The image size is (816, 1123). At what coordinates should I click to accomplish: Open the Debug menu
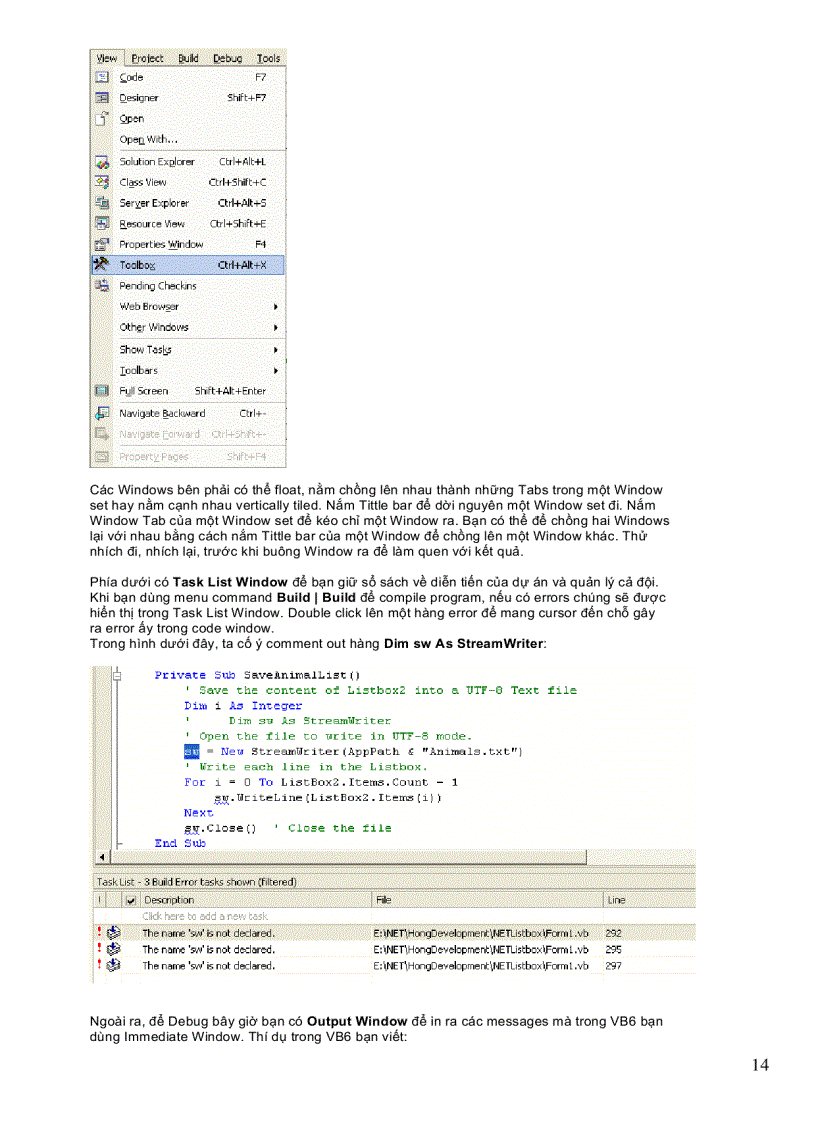228,58
